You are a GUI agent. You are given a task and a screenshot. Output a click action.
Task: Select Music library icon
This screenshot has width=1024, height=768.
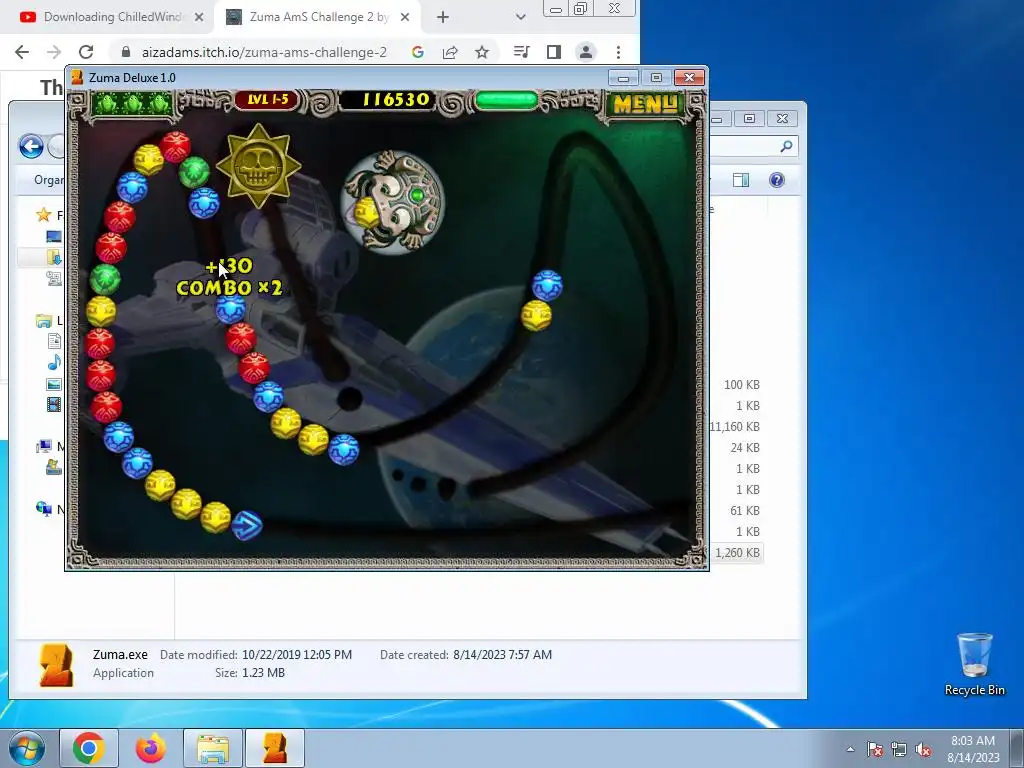click(x=54, y=362)
